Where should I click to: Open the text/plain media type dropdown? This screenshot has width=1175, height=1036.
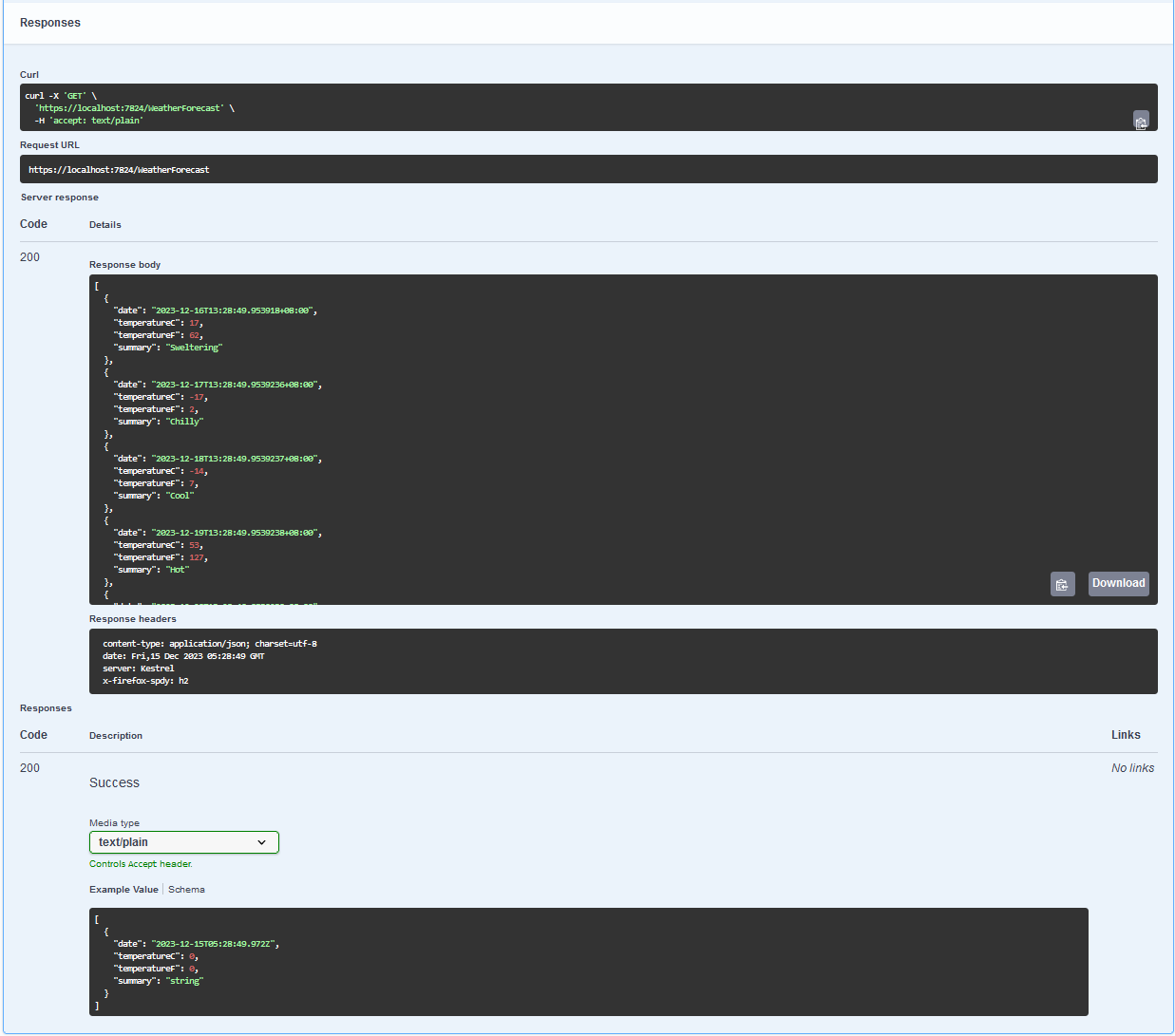click(184, 842)
